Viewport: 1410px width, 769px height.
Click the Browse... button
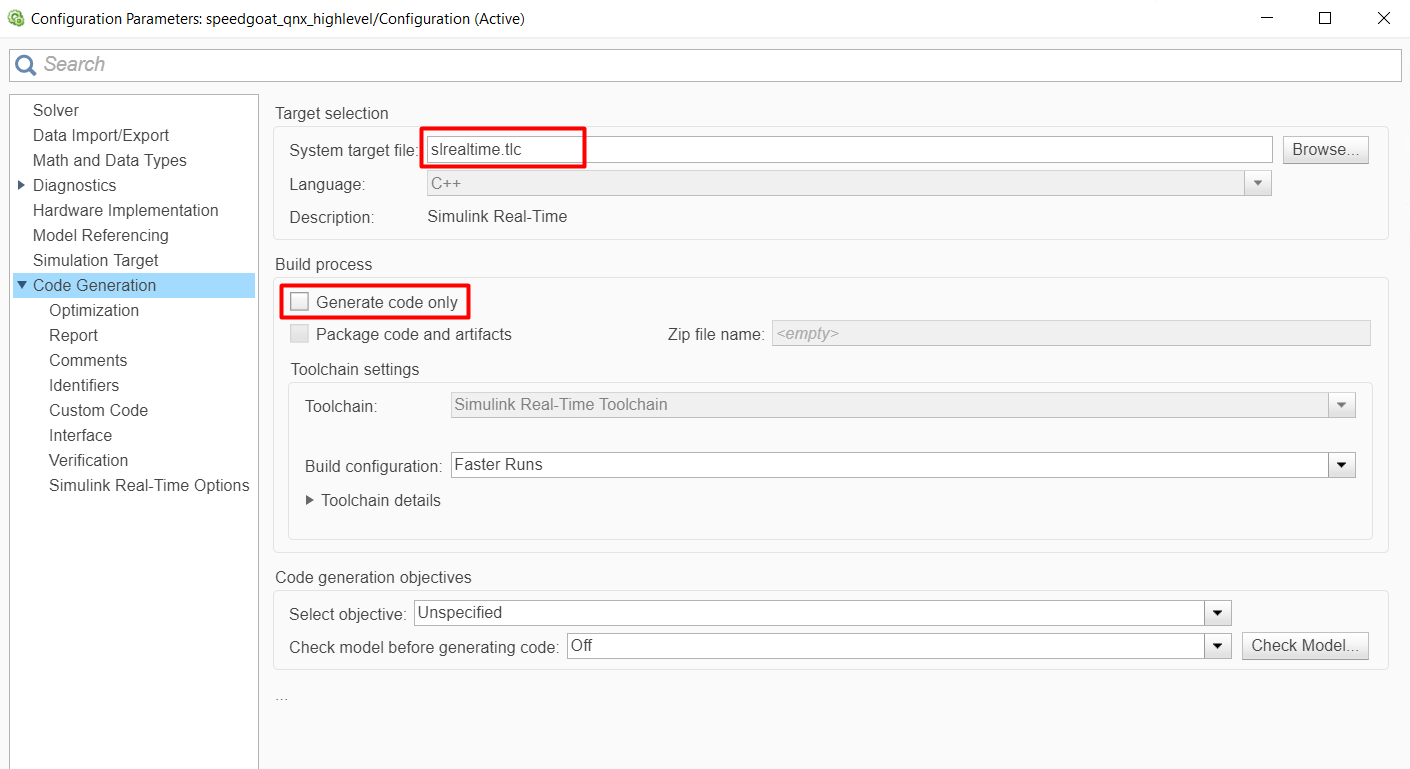1325,150
